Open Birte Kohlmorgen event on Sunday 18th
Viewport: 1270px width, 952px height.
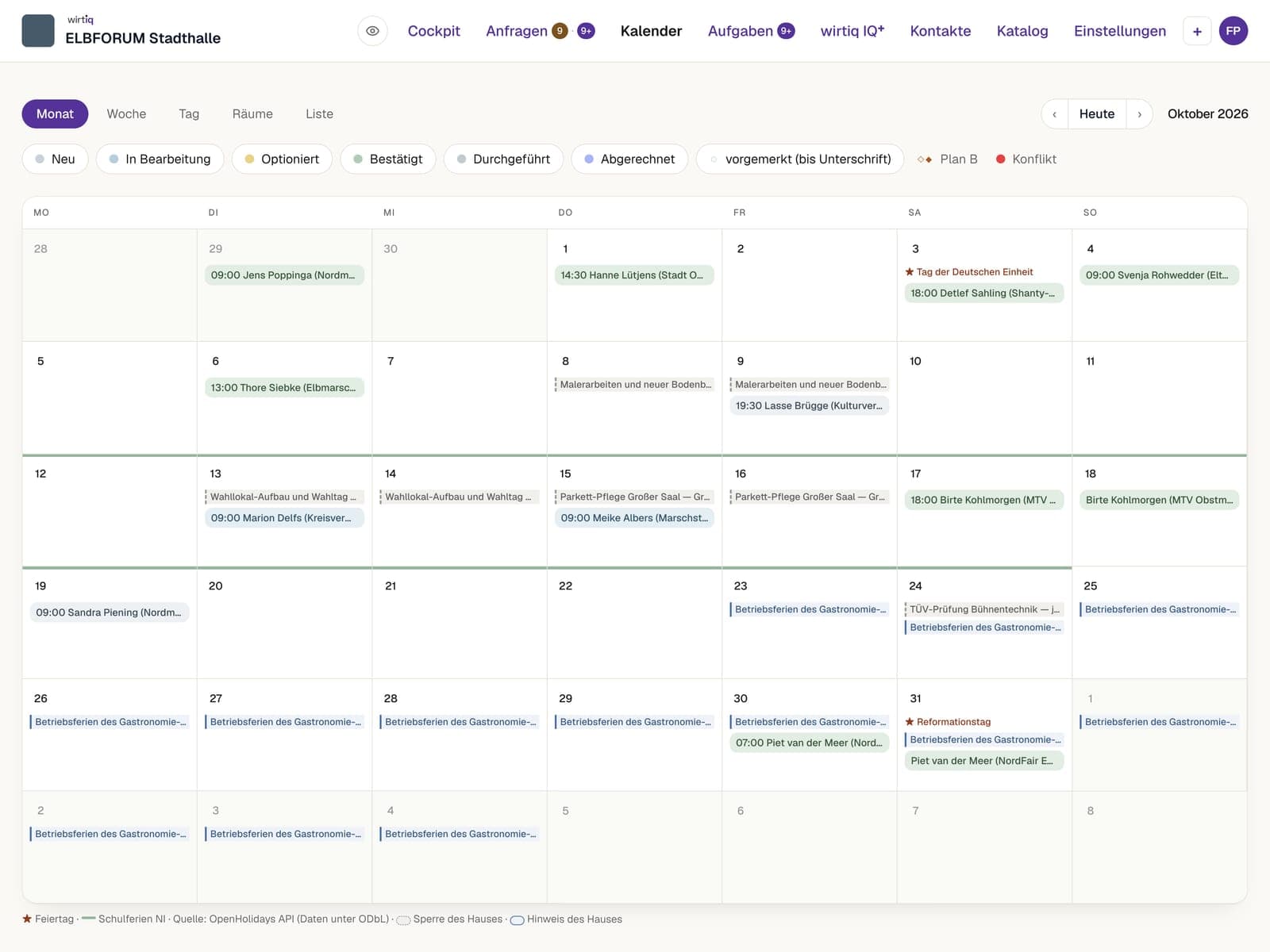click(x=1159, y=500)
